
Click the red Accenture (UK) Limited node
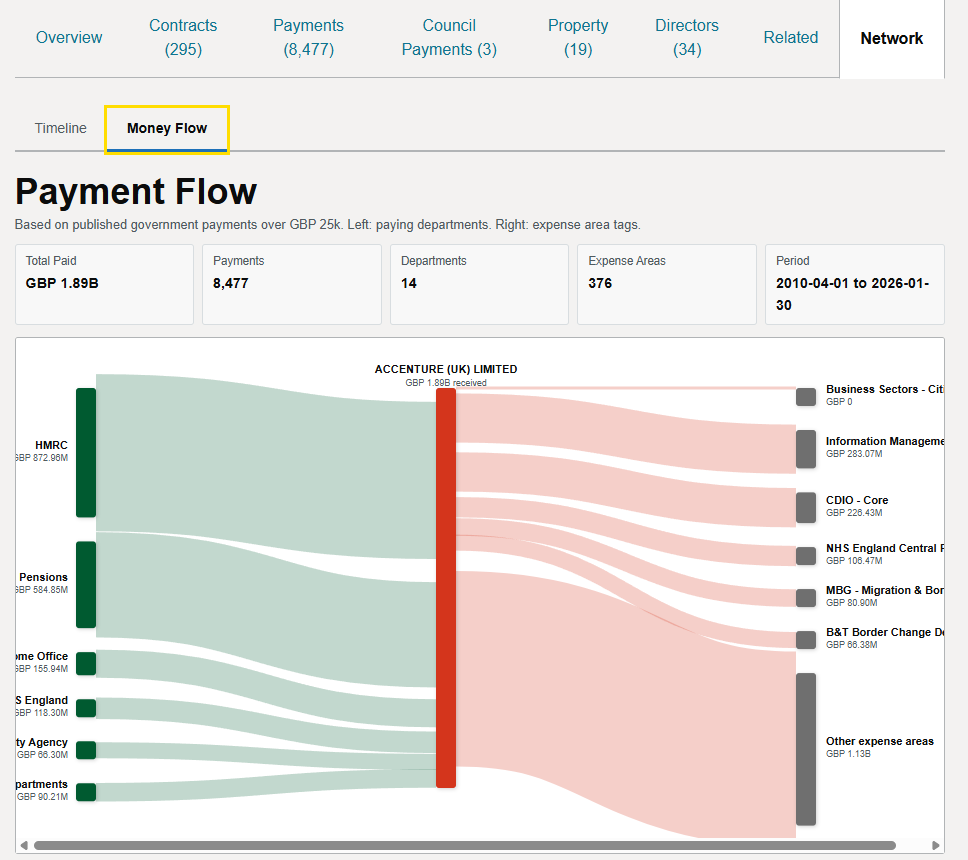446,588
